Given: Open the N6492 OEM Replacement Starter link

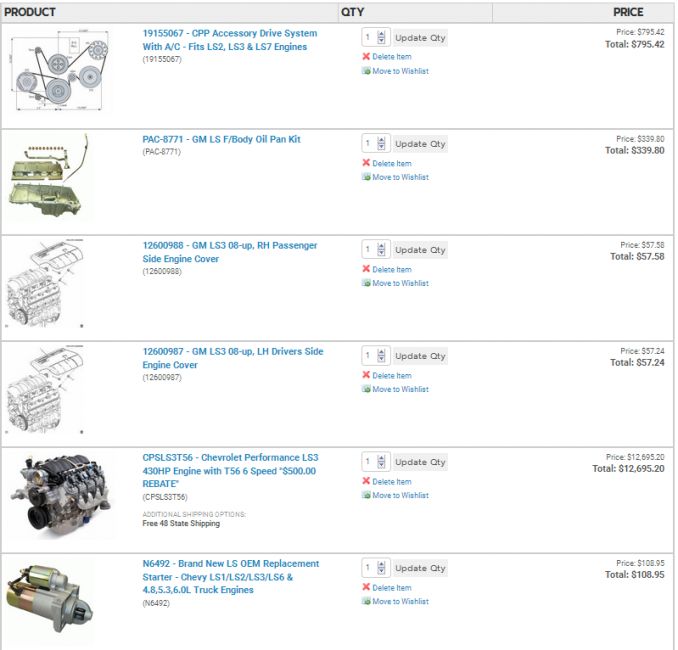Looking at the screenshot, I should click(230, 576).
